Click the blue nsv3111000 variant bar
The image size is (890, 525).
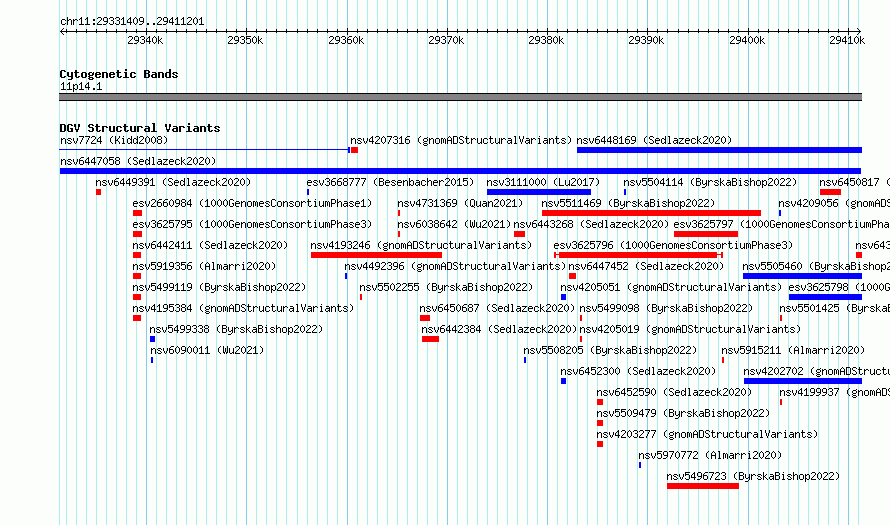point(539,192)
